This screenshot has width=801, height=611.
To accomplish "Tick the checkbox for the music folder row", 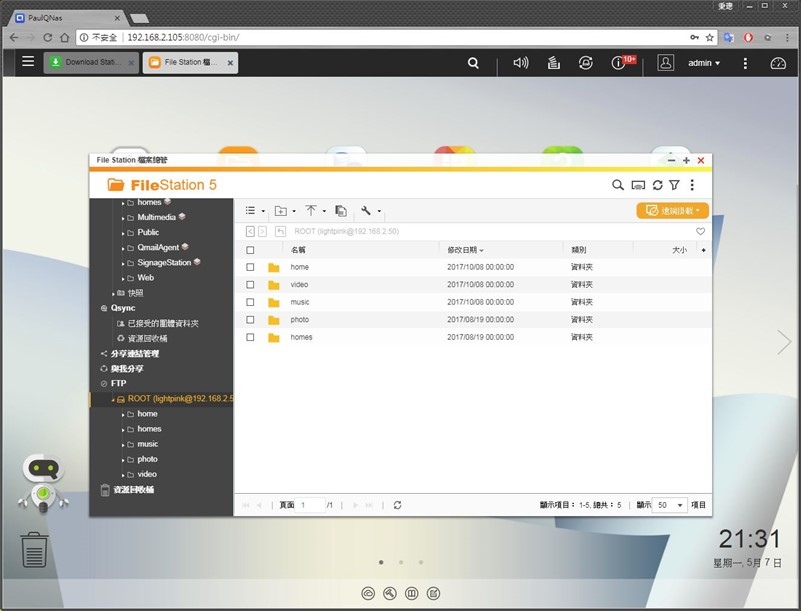I will 250,302.
